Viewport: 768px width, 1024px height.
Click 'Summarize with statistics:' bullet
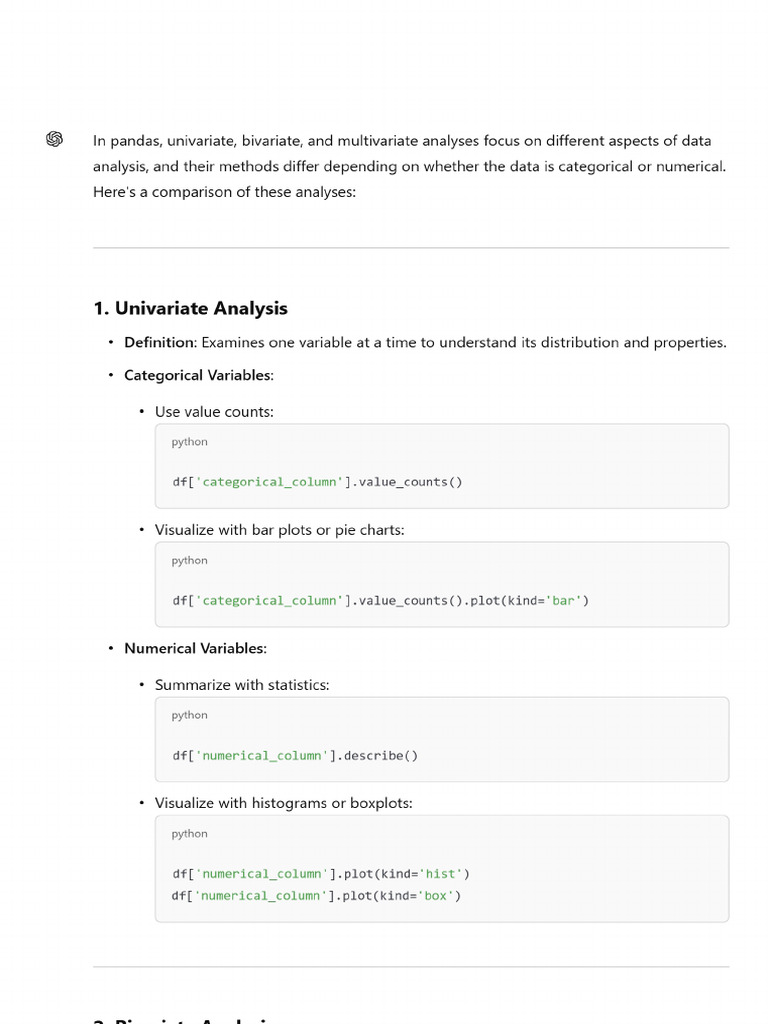(241, 685)
